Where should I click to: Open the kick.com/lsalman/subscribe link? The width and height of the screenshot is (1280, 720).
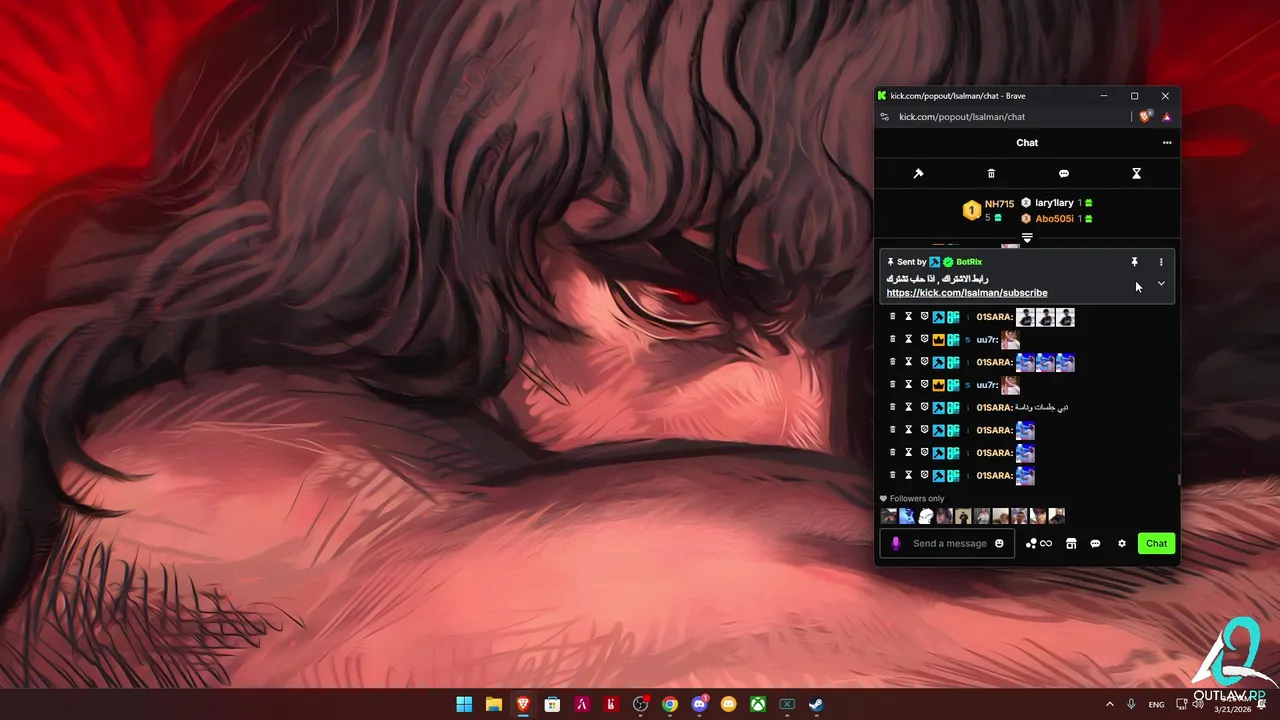967,293
